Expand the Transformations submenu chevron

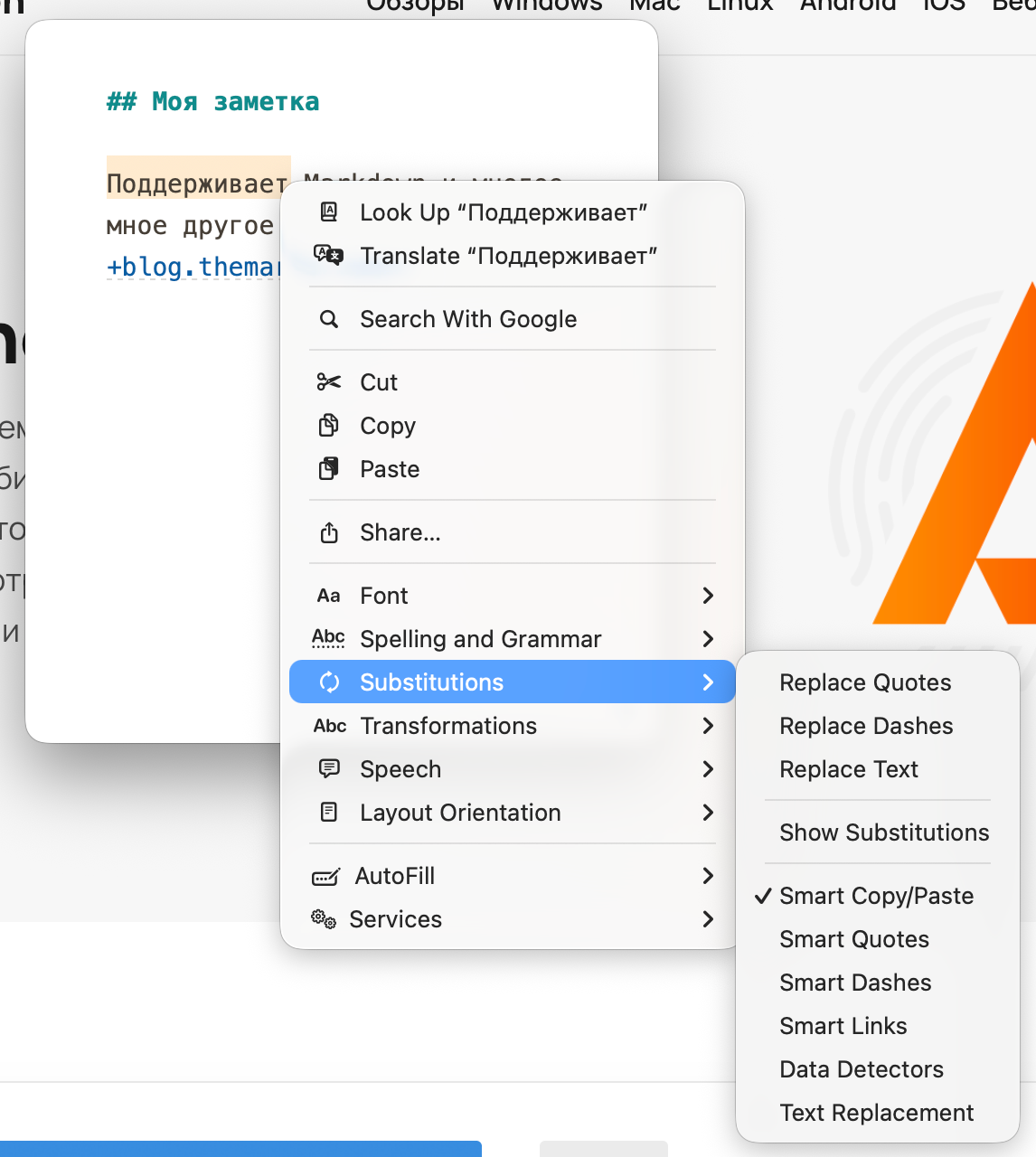point(708,726)
